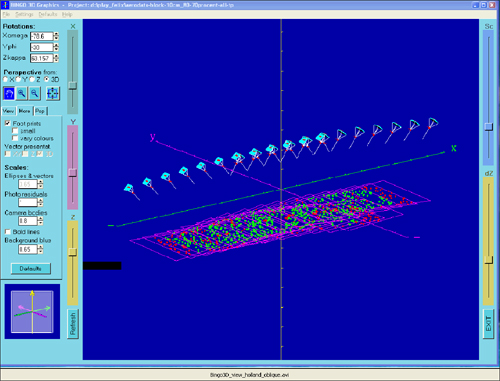Decrease Zkappa rotation with down arrow
Screen dimensions: 500x381
[56, 61]
